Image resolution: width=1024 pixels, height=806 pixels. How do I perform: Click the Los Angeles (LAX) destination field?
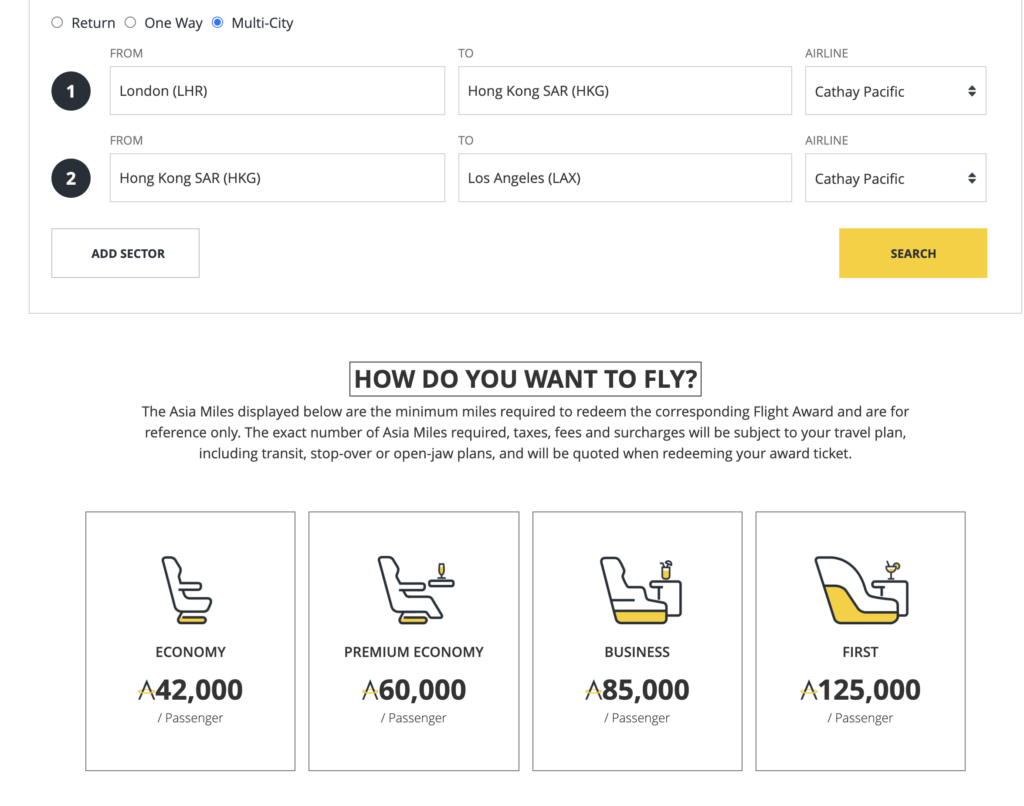coord(625,177)
